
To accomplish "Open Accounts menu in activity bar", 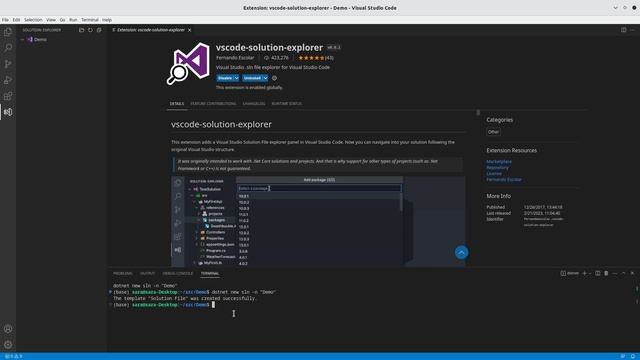I will point(8,329).
